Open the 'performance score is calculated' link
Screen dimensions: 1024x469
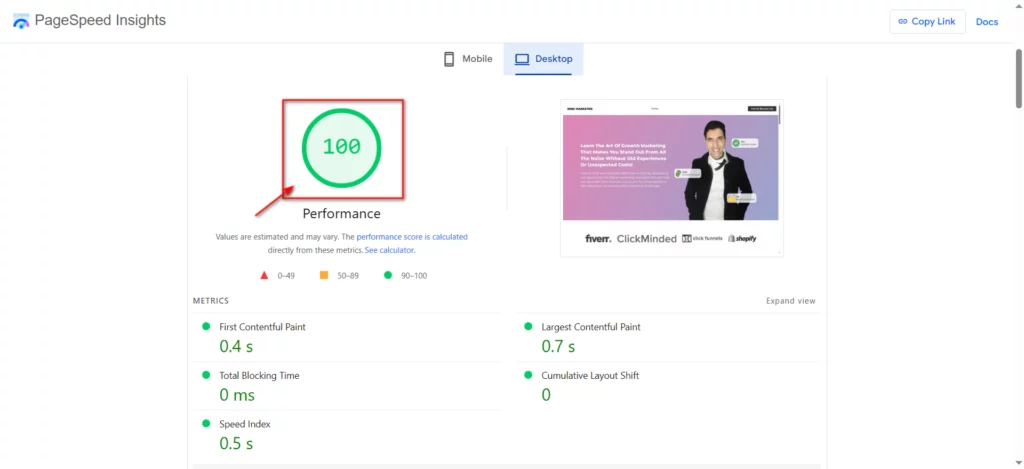point(412,237)
